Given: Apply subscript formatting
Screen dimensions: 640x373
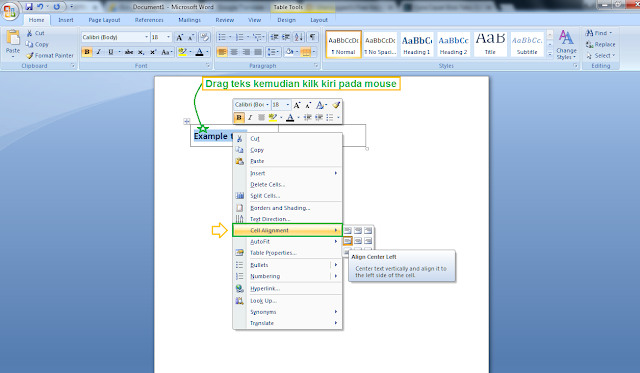Looking at the screenshot, I should point(141,52).
